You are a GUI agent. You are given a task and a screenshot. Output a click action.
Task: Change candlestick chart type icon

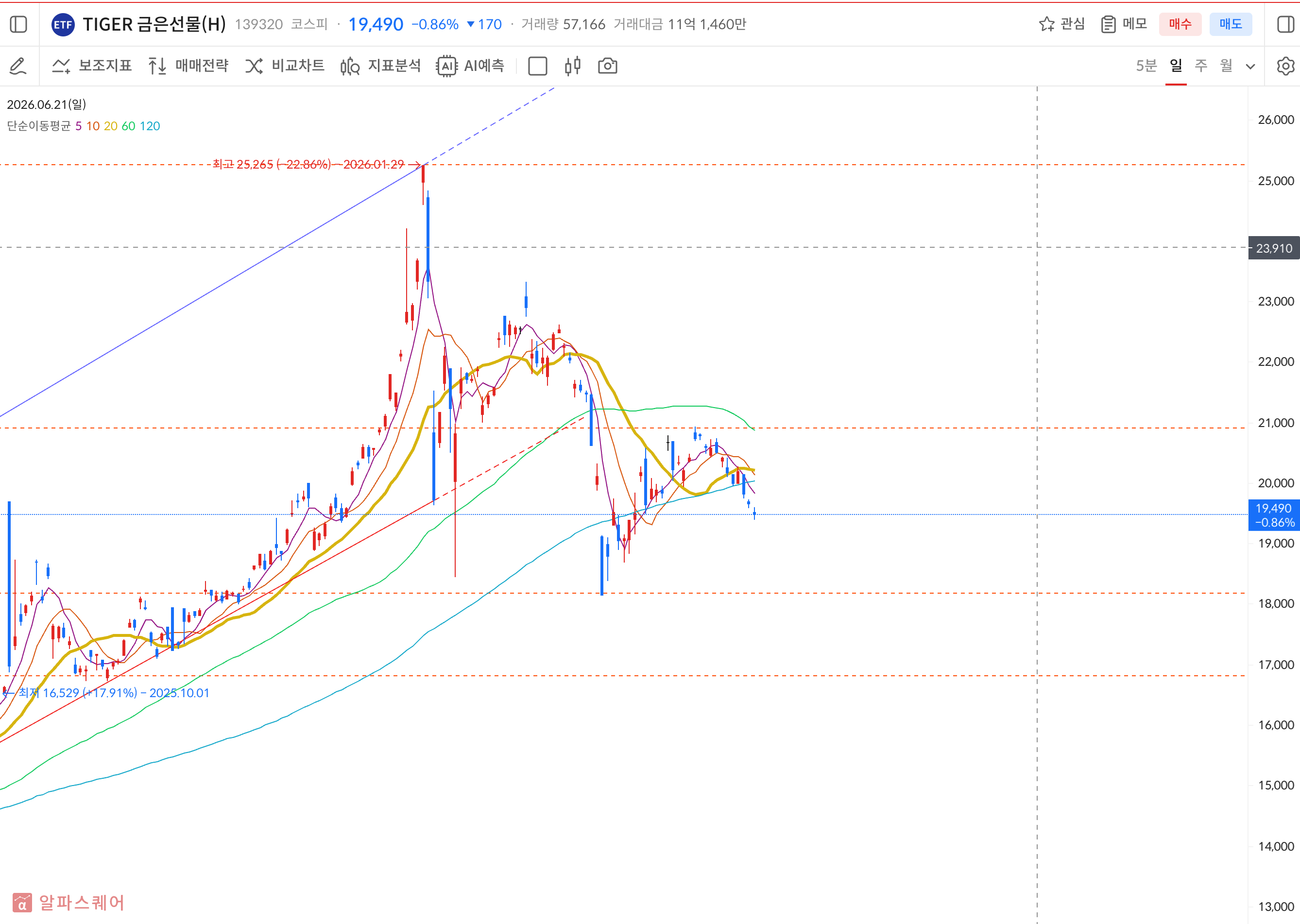(x=572, y=66)
